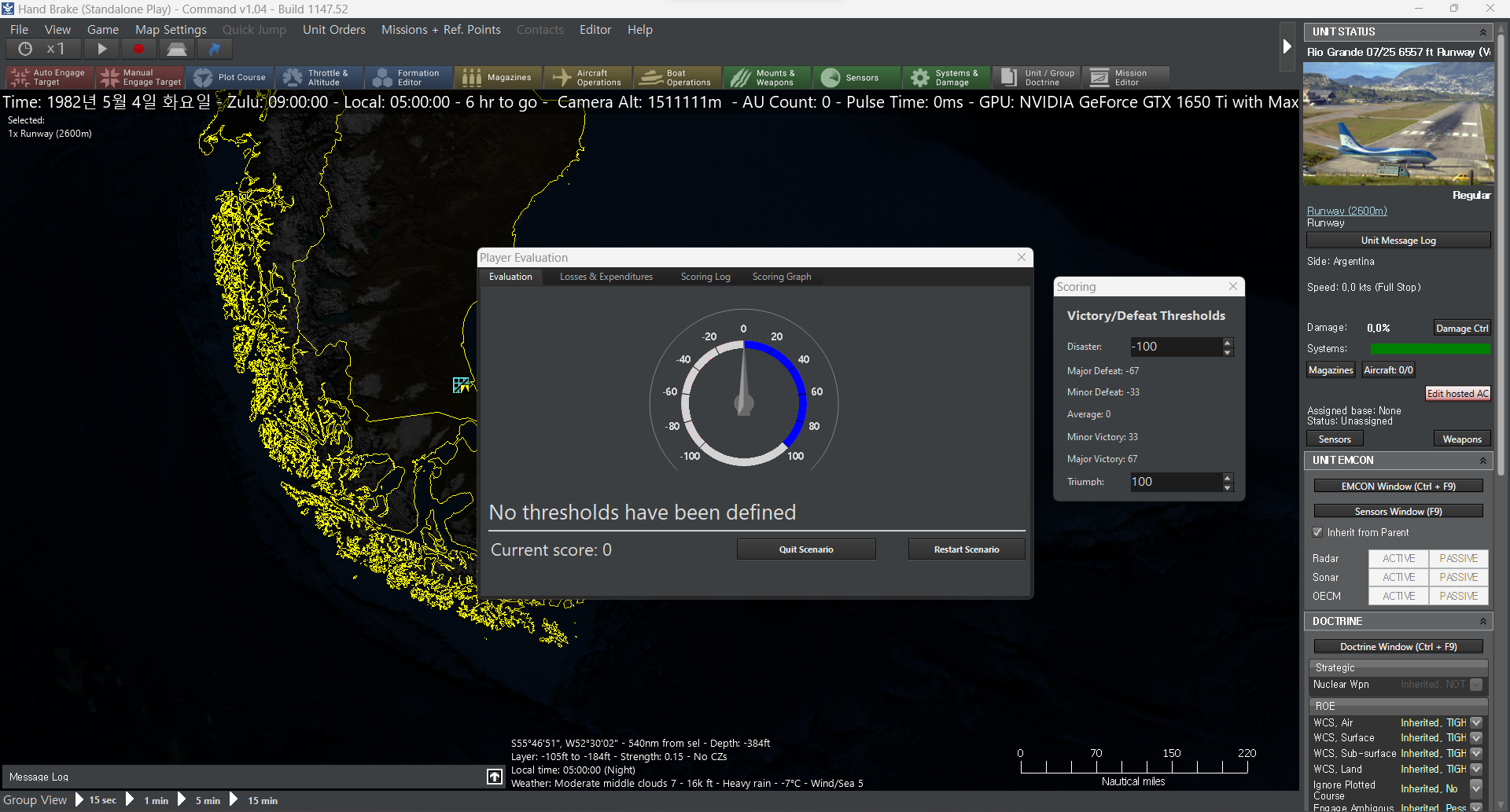The height and width of the screenshot is (812, 1510).
Task: Open the WCS, Air doctrine dropdown
Action: coord(1476,722)
